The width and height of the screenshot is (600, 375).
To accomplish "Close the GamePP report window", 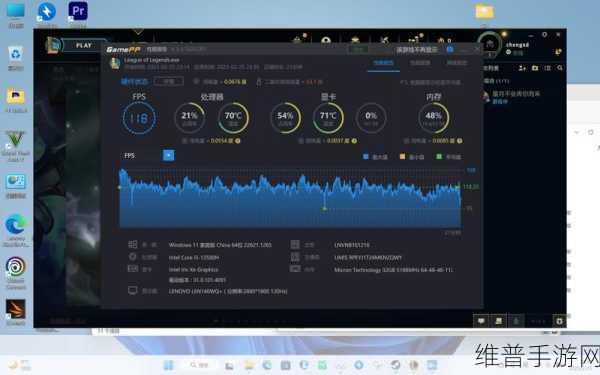I will pos(477,49).
